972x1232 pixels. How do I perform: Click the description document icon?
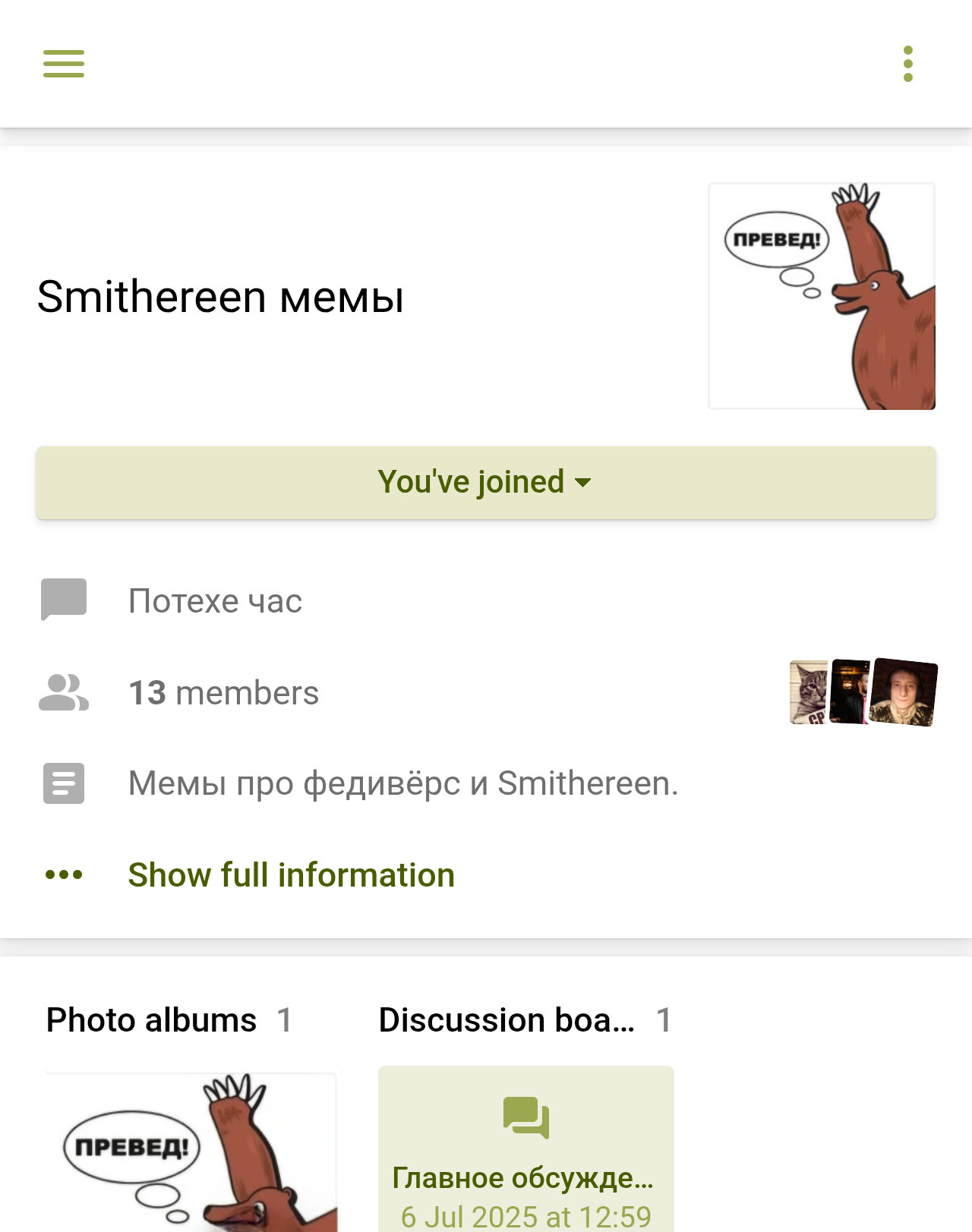click(x=64, y=783)
